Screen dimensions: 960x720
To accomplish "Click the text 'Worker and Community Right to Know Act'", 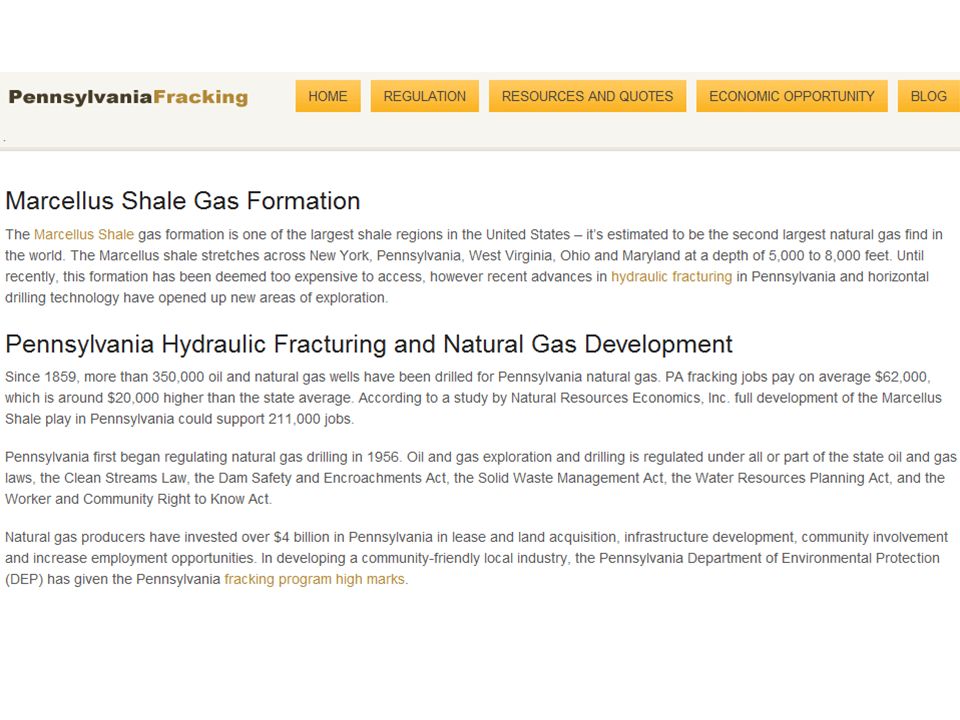I will click(x=137, y=499).
